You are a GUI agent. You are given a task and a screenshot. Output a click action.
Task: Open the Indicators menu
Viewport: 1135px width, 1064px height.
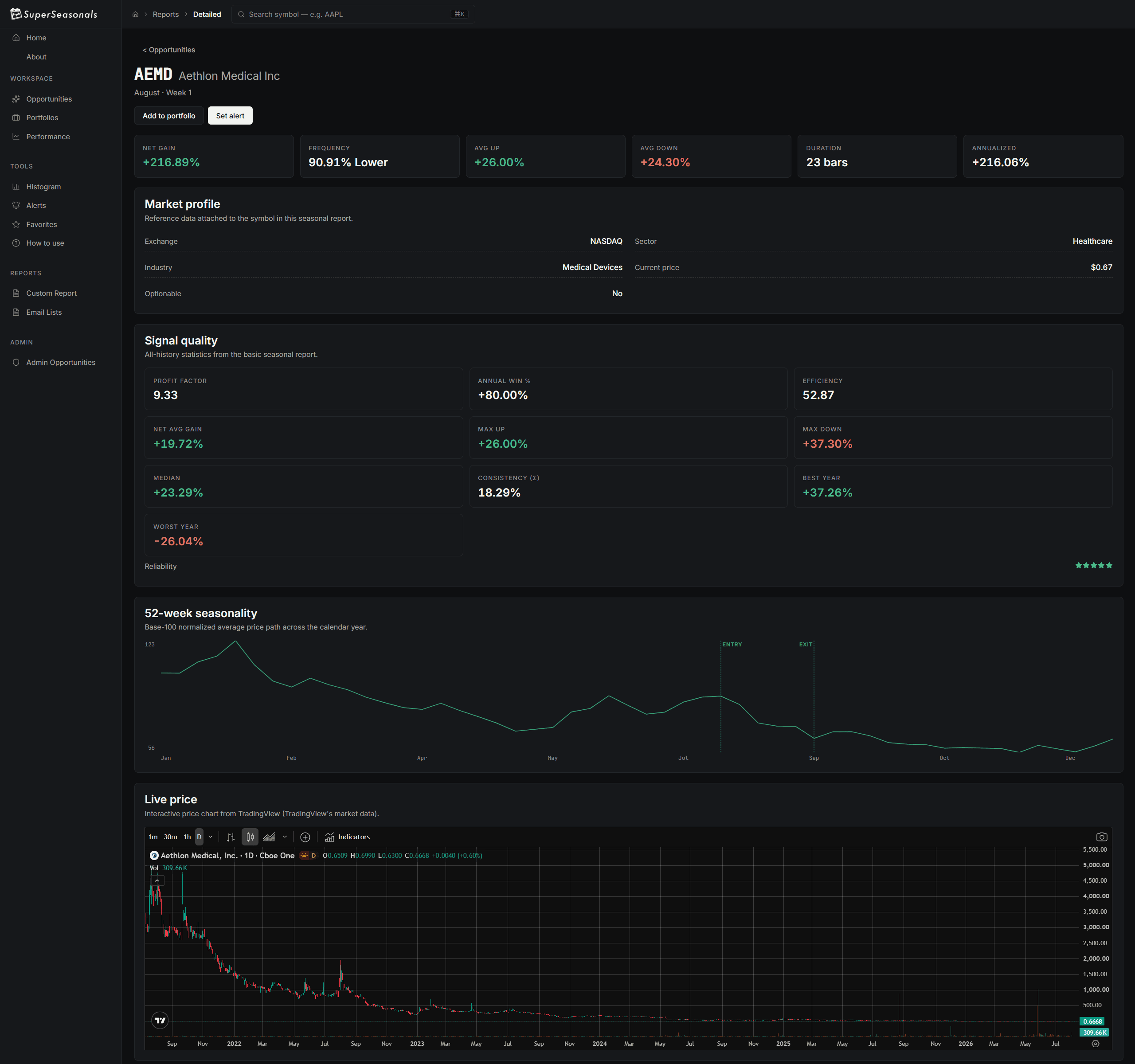[x=347, y=837]
